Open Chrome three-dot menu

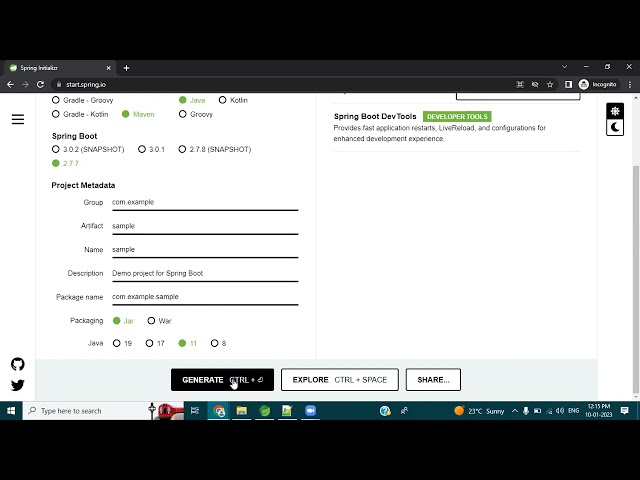click(630, 84)
